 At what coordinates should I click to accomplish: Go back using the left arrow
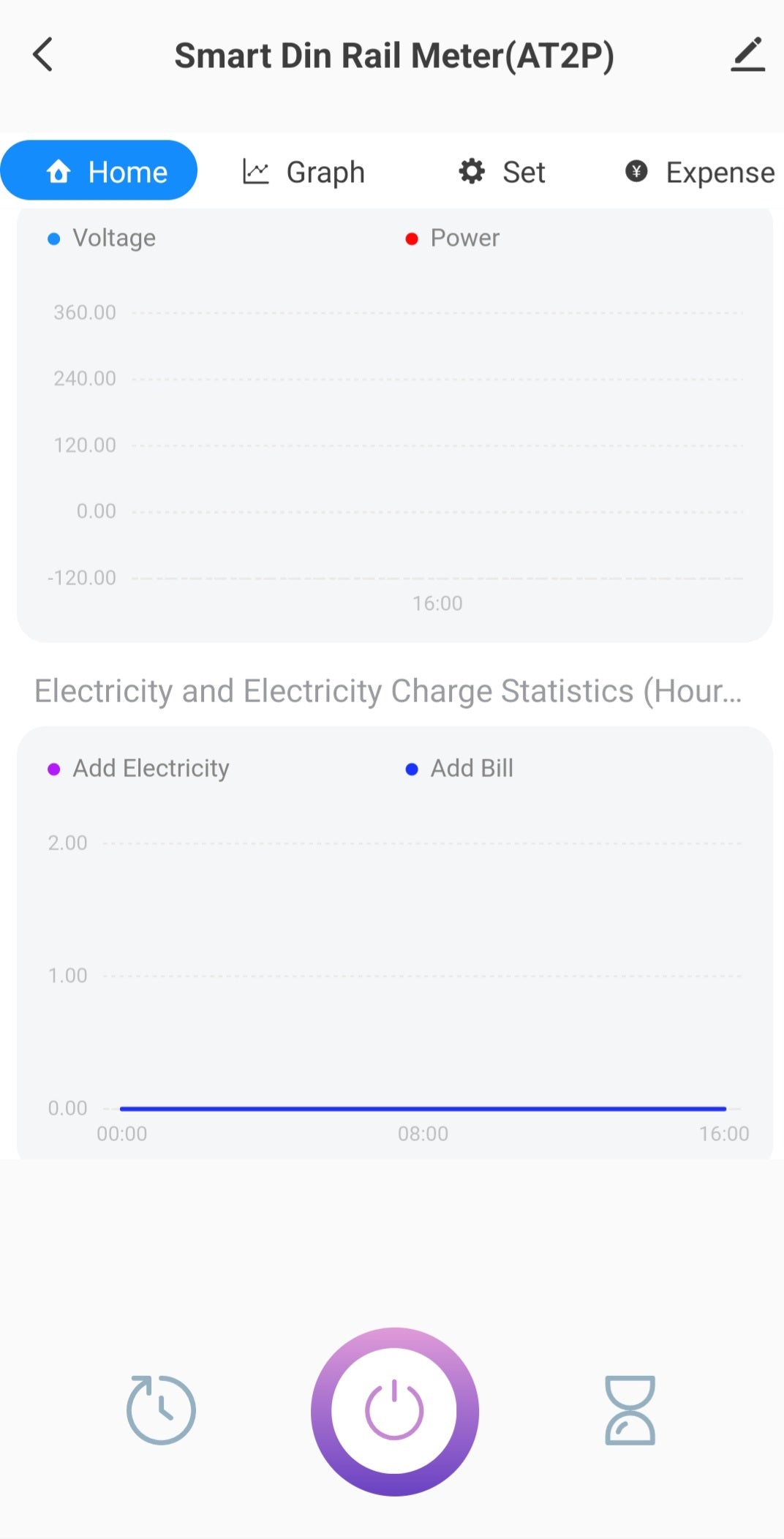pyautogui.click(x=43, y=55)
